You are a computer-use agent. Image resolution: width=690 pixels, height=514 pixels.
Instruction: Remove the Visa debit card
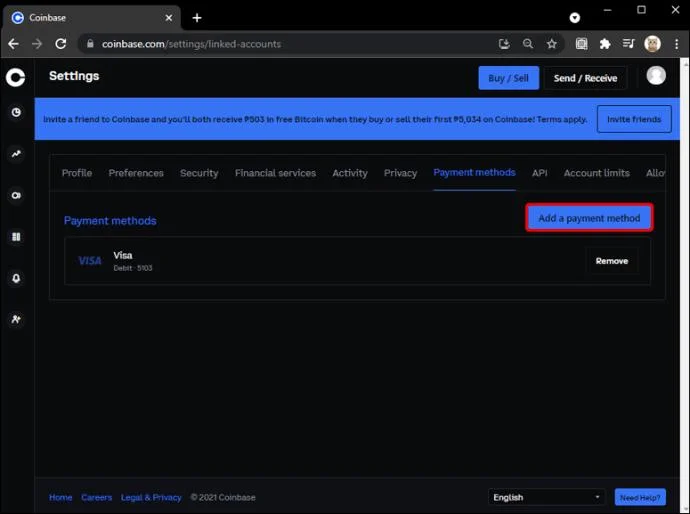pos(612,261)
